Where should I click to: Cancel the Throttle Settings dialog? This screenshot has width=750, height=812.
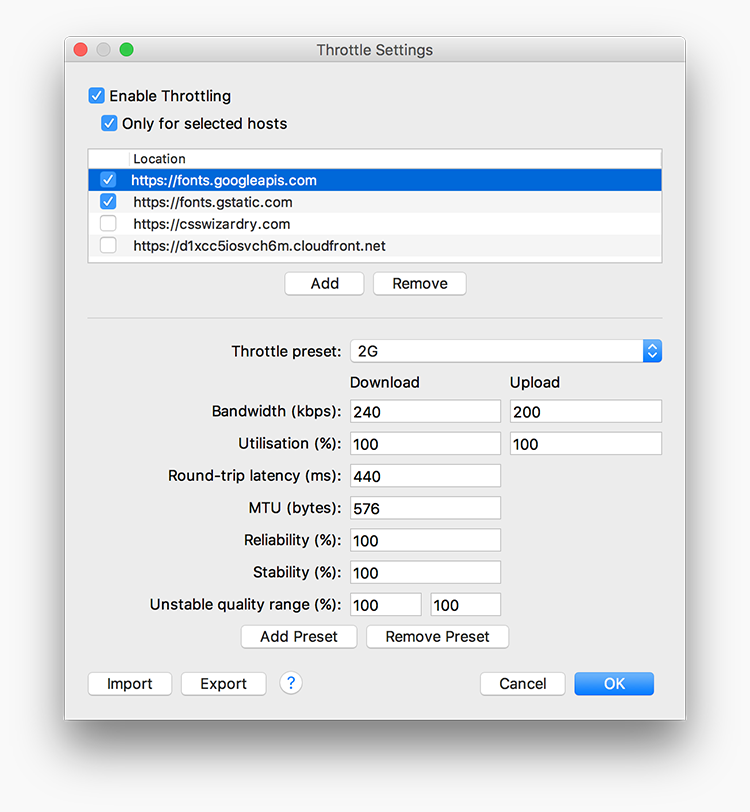523,684
